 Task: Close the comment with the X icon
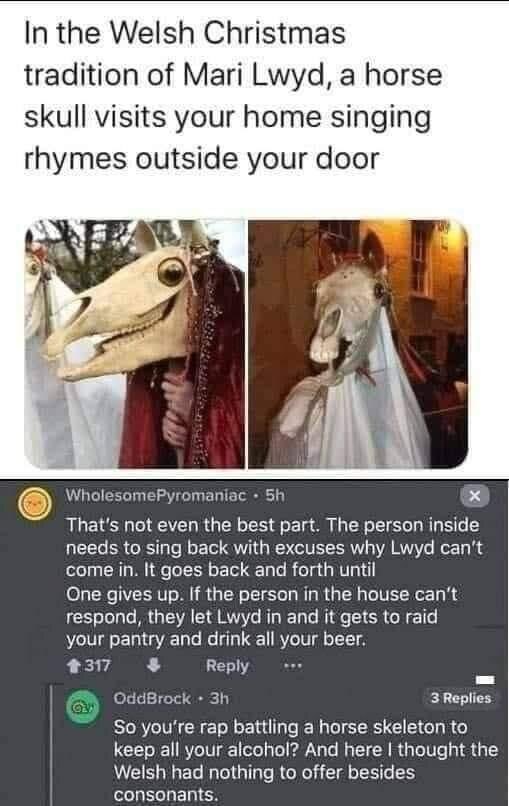(475, 496)
